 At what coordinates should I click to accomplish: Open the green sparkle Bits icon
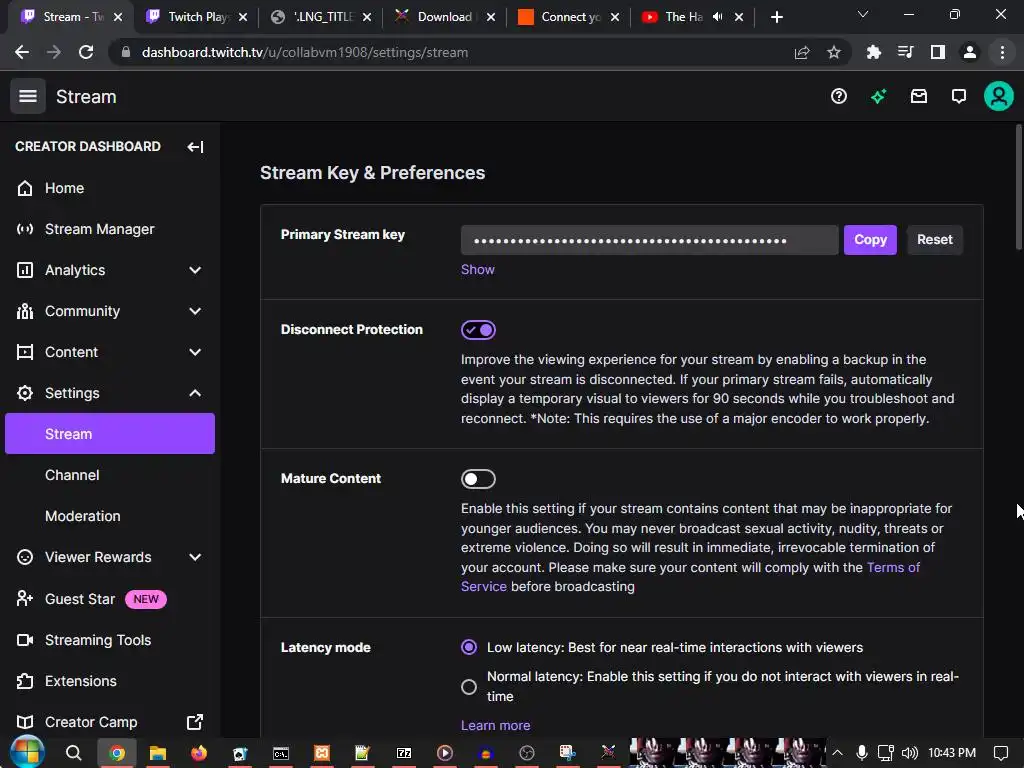(878, 97)
